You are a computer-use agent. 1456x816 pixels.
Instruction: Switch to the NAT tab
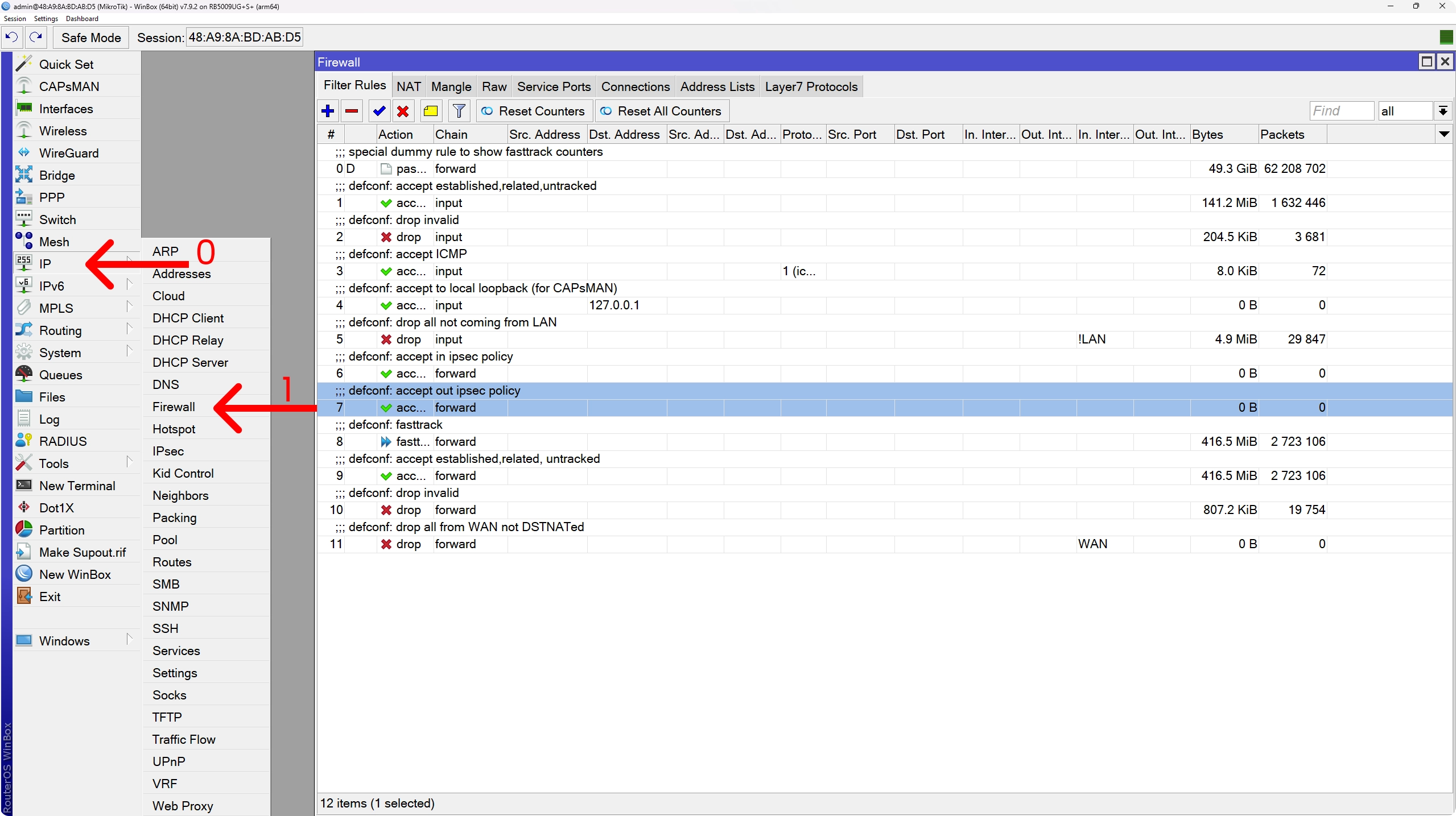pos(409,86)
